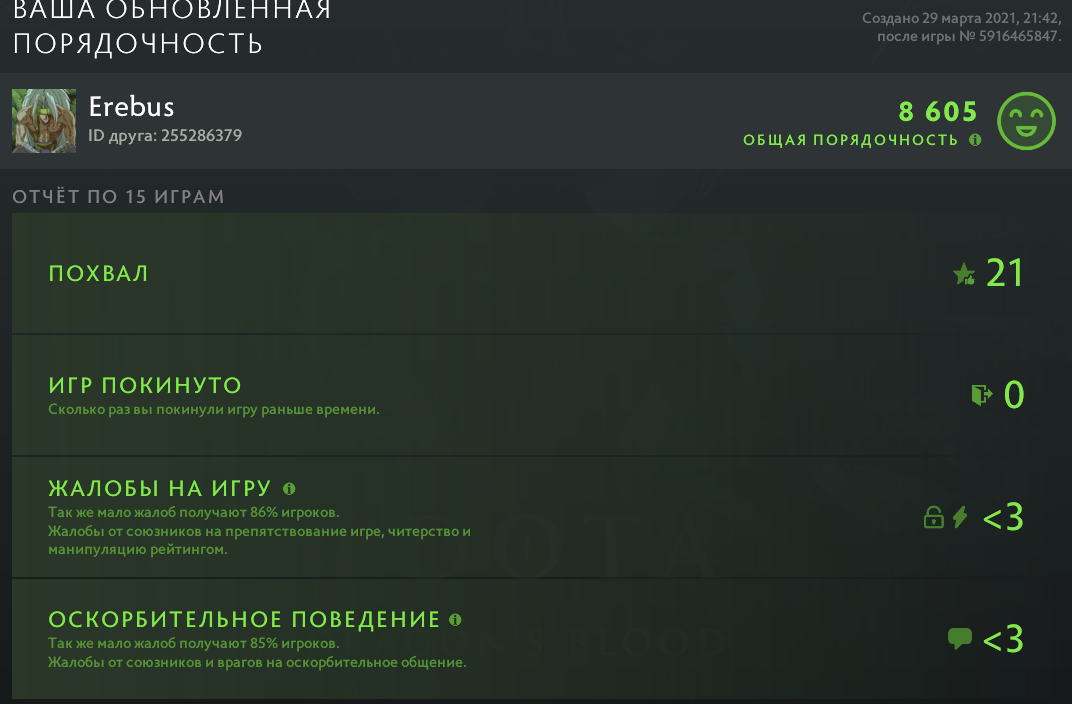The width and height of the screenshot is (1072, 704).
Task: Click the player name Erebus
Action: click(x=132, y=107)
